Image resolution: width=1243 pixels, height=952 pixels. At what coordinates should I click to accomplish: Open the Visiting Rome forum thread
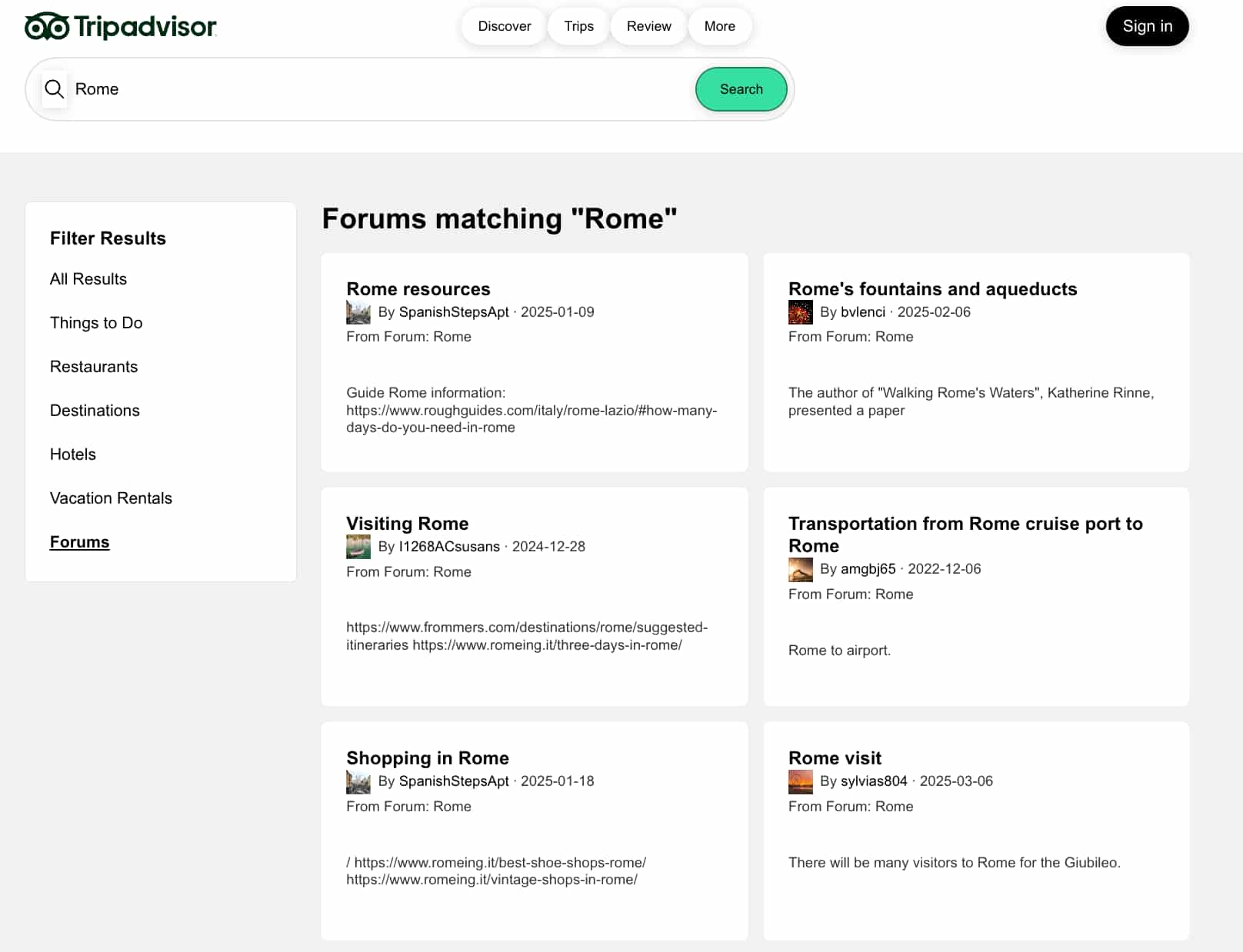point(407,524)
